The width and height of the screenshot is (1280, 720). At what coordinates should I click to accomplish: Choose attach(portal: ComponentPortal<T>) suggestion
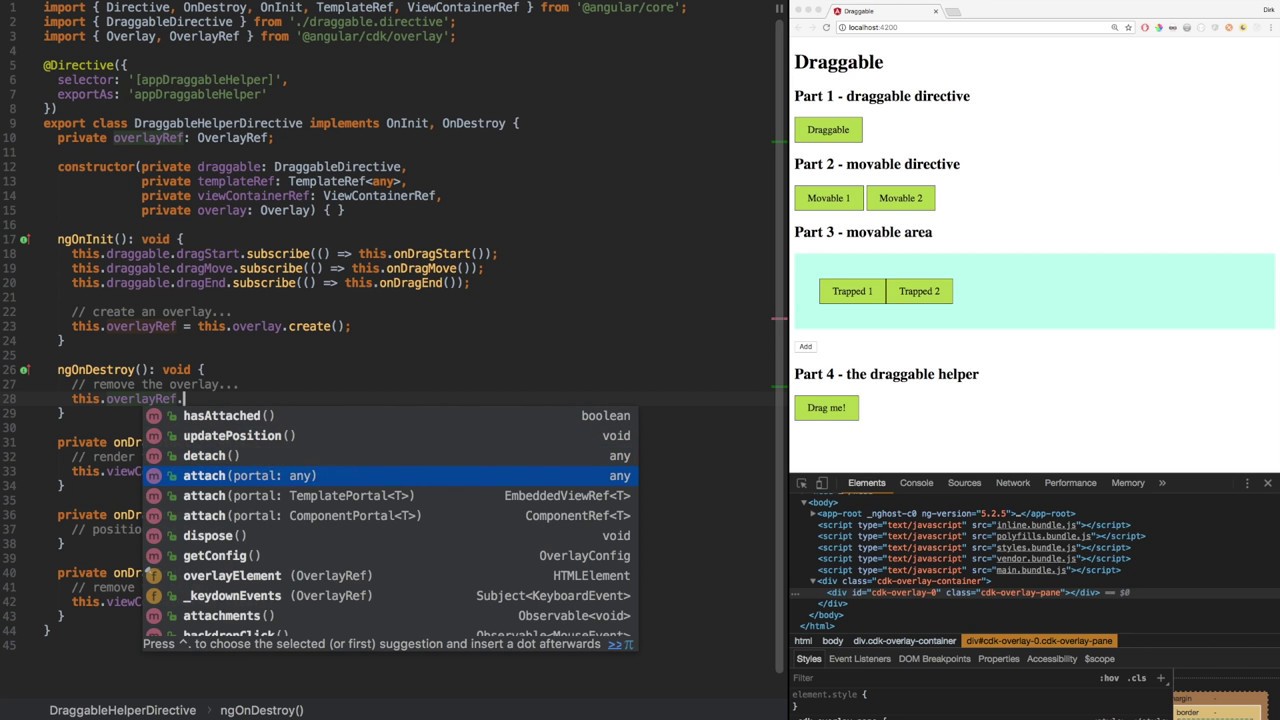pyautogui.click(x=389, y=516)
